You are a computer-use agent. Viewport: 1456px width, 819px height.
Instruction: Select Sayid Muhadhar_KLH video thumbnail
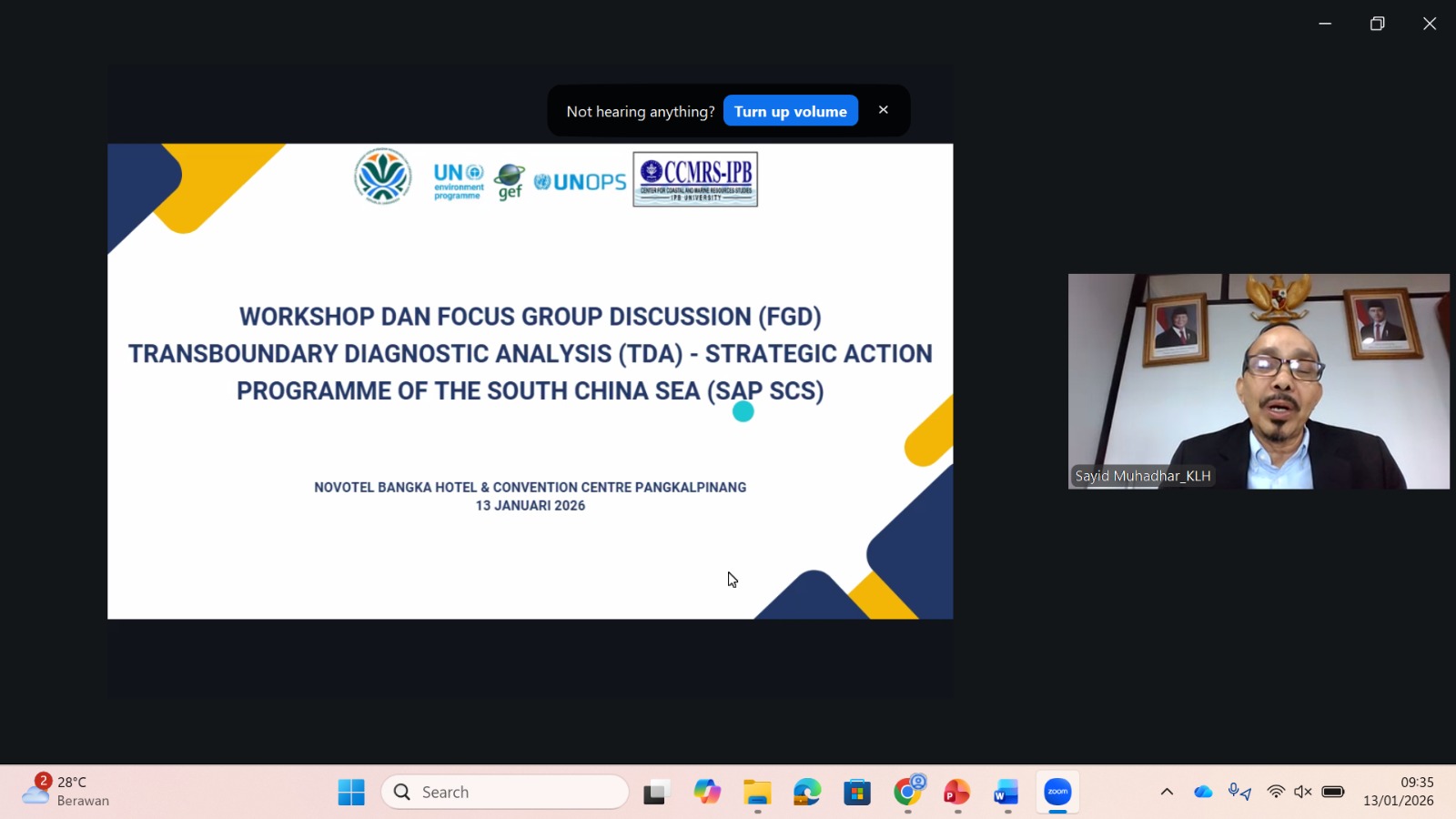pyautogui.click(x=1258, y=381)
